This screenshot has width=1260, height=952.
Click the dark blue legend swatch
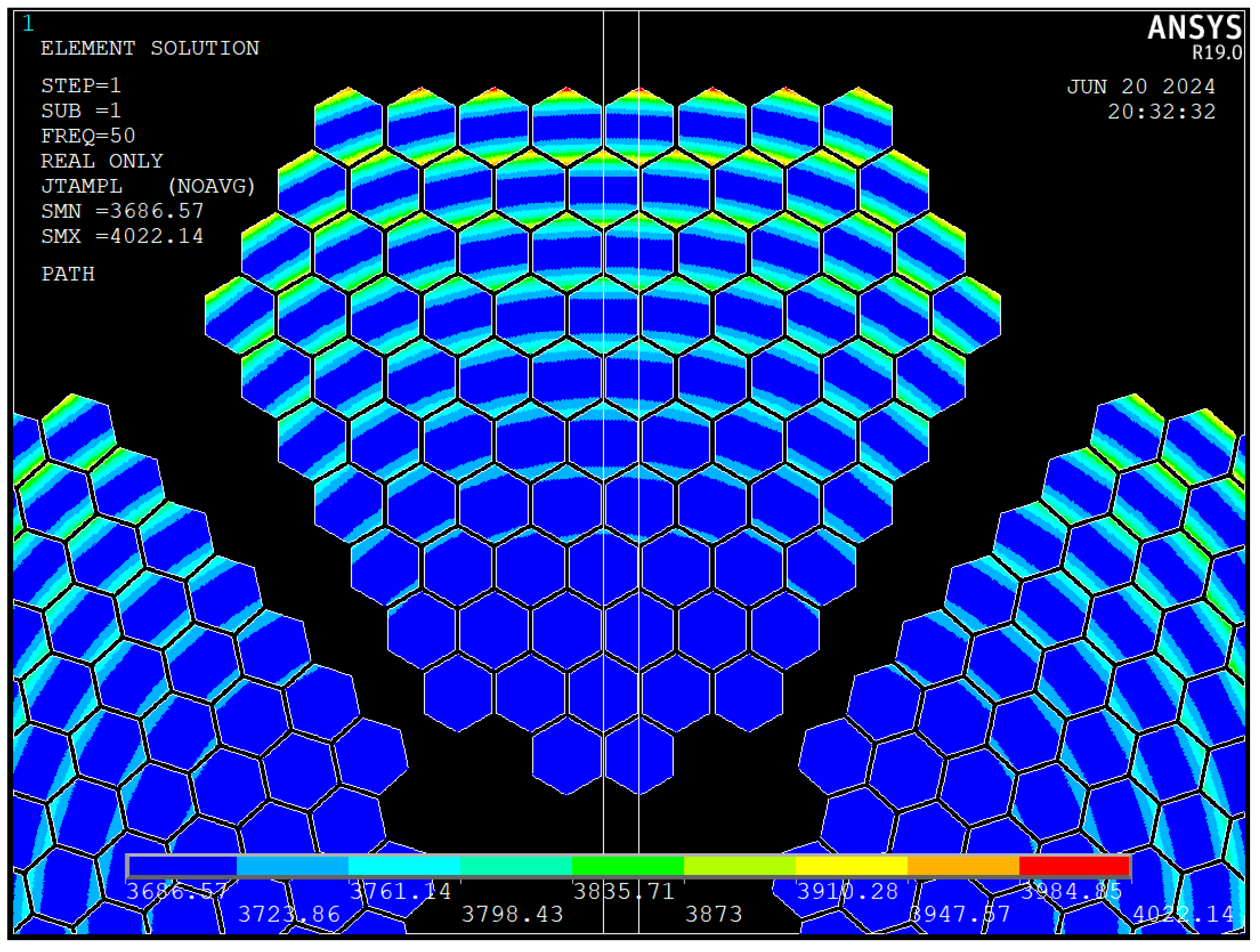tap(183, 866)
